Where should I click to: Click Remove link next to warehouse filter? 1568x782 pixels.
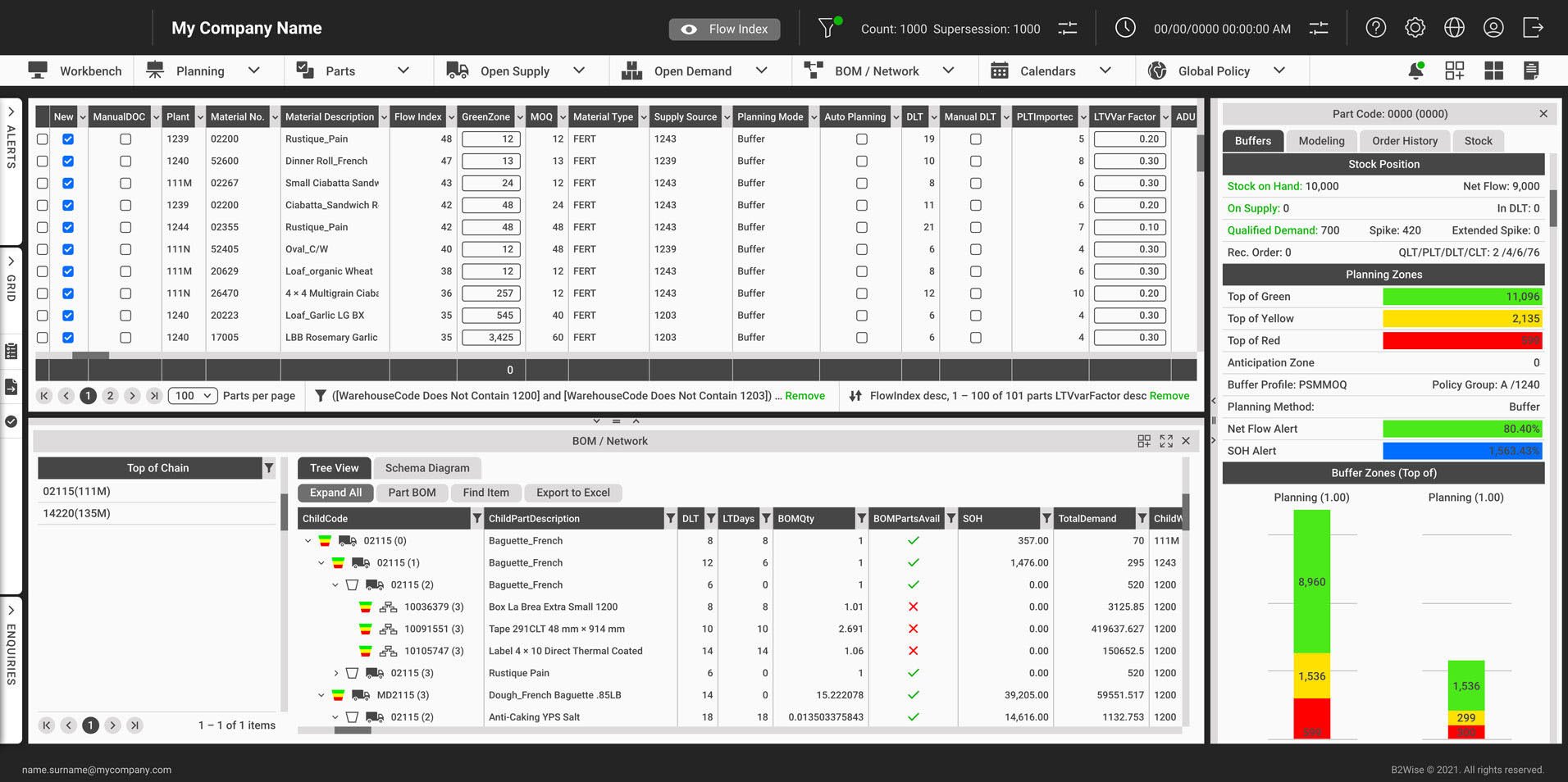tap(805, 396)
